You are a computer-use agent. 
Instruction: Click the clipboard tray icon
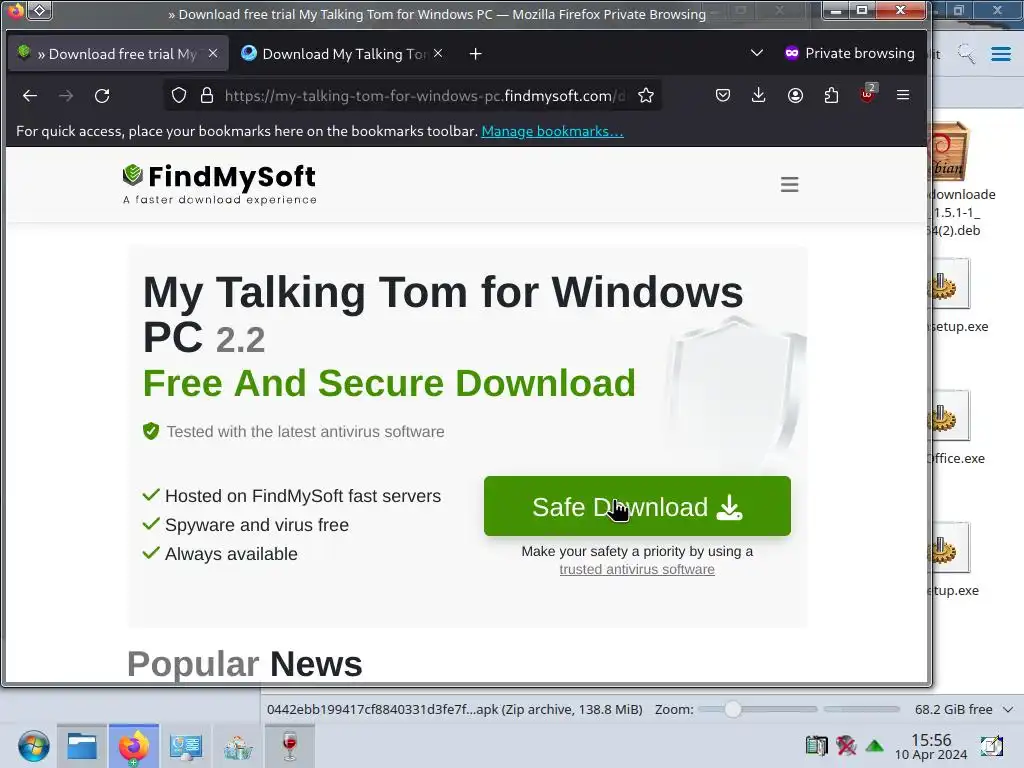point(816,745)
